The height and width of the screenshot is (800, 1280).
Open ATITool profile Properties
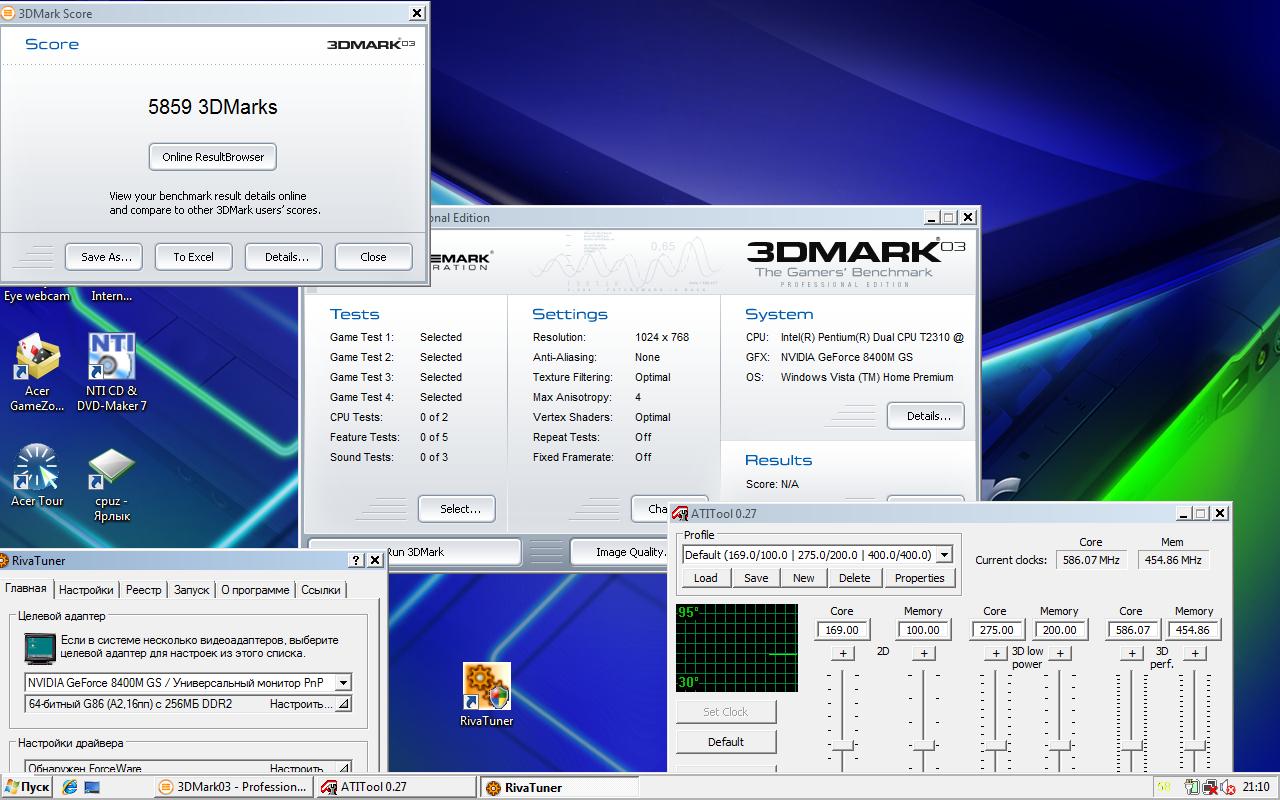pyautogui.click(x=920, y=578)
